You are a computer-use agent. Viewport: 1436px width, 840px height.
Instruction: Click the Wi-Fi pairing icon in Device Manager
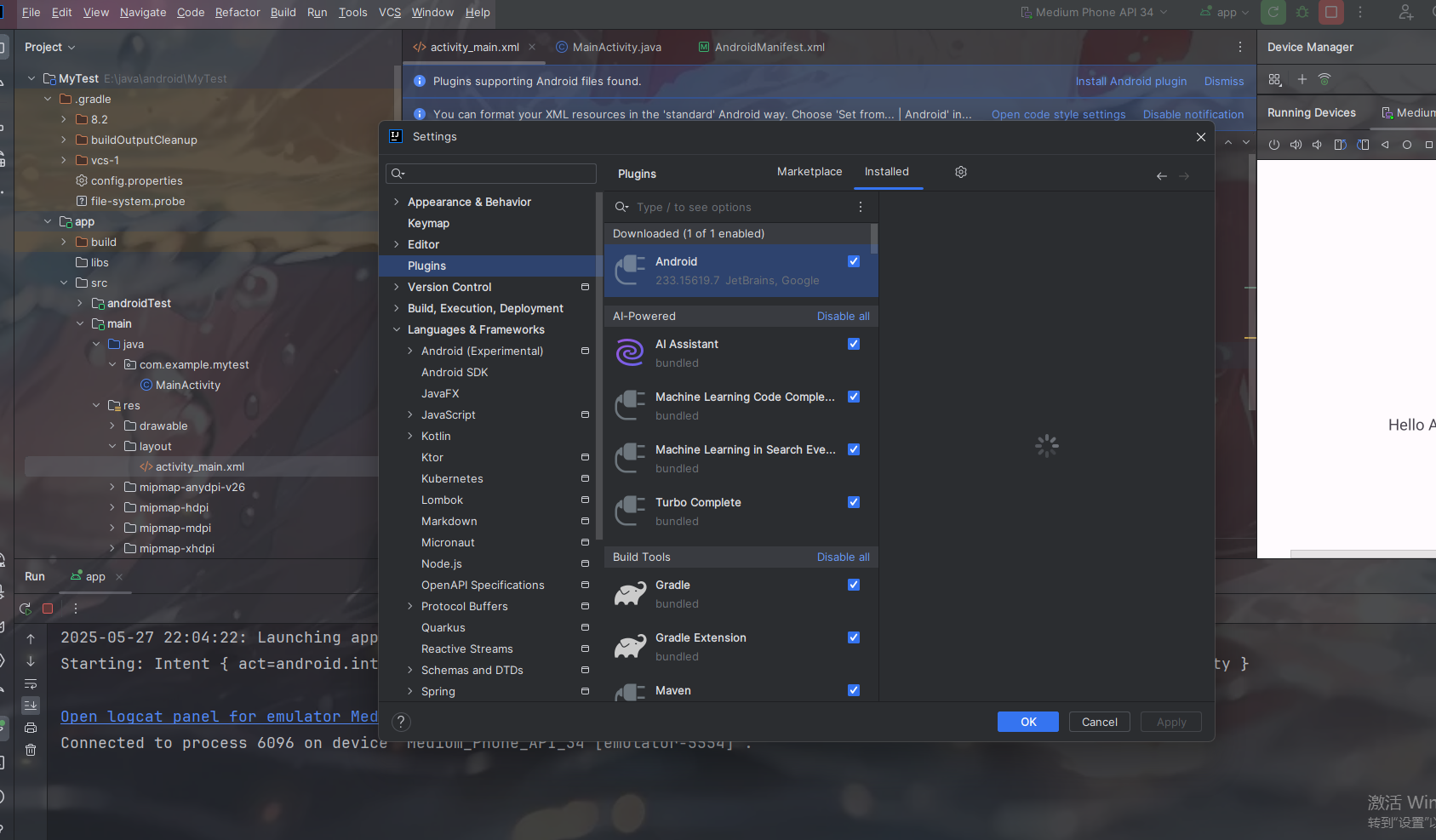coord(1324,79)
